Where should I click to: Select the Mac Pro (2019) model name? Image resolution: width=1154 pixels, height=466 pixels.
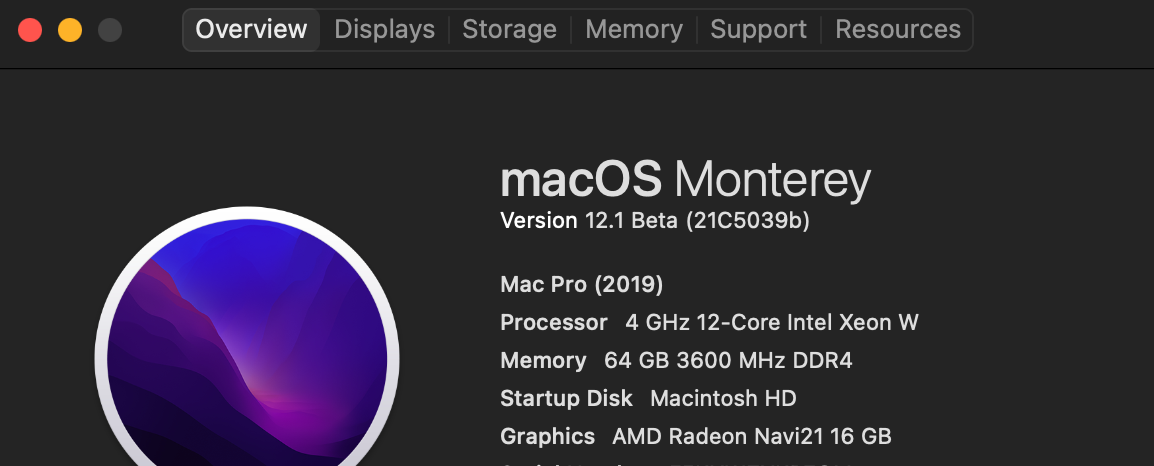(x=581, y=285)
